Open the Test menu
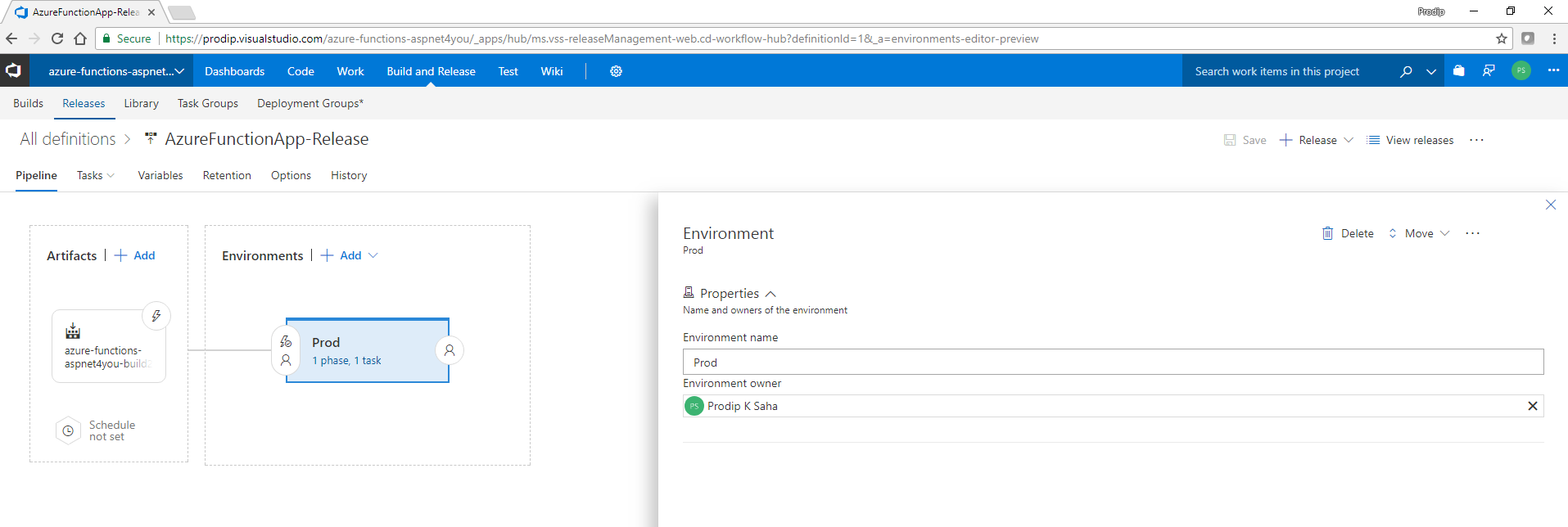The width and height of the screenshot is (1568, 527). point(508,71)
